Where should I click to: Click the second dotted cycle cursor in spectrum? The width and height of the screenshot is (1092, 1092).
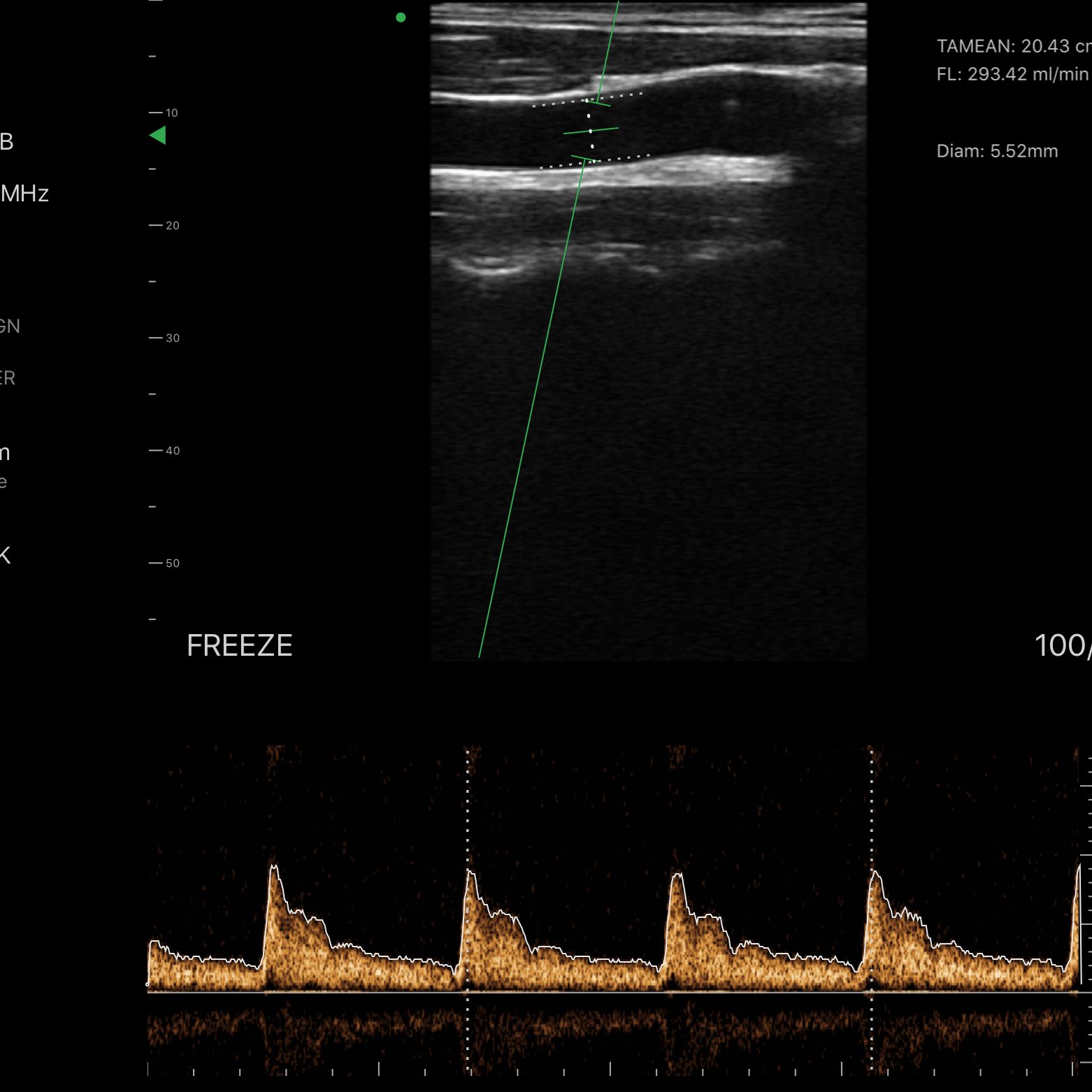tap(871, 909)
